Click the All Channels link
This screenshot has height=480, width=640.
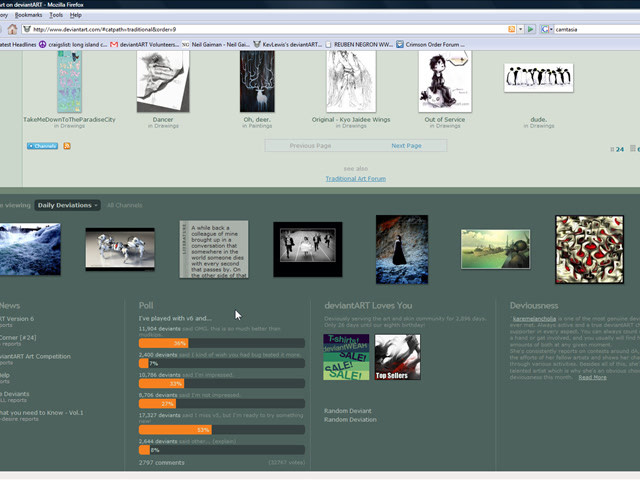(x=124, y=205)
